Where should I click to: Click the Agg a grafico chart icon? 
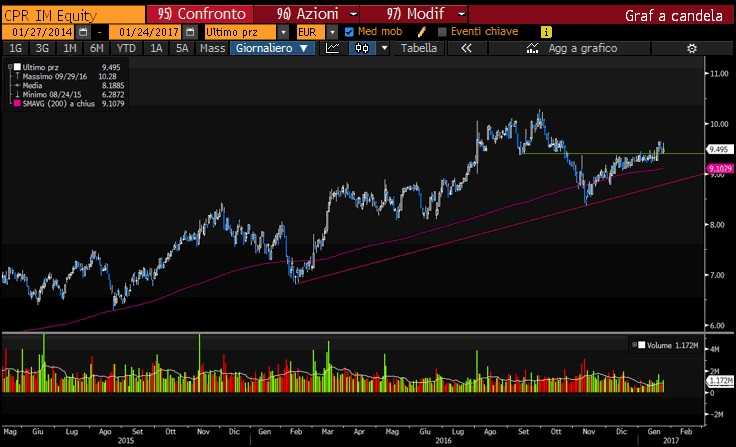click(x=533, y=48)
